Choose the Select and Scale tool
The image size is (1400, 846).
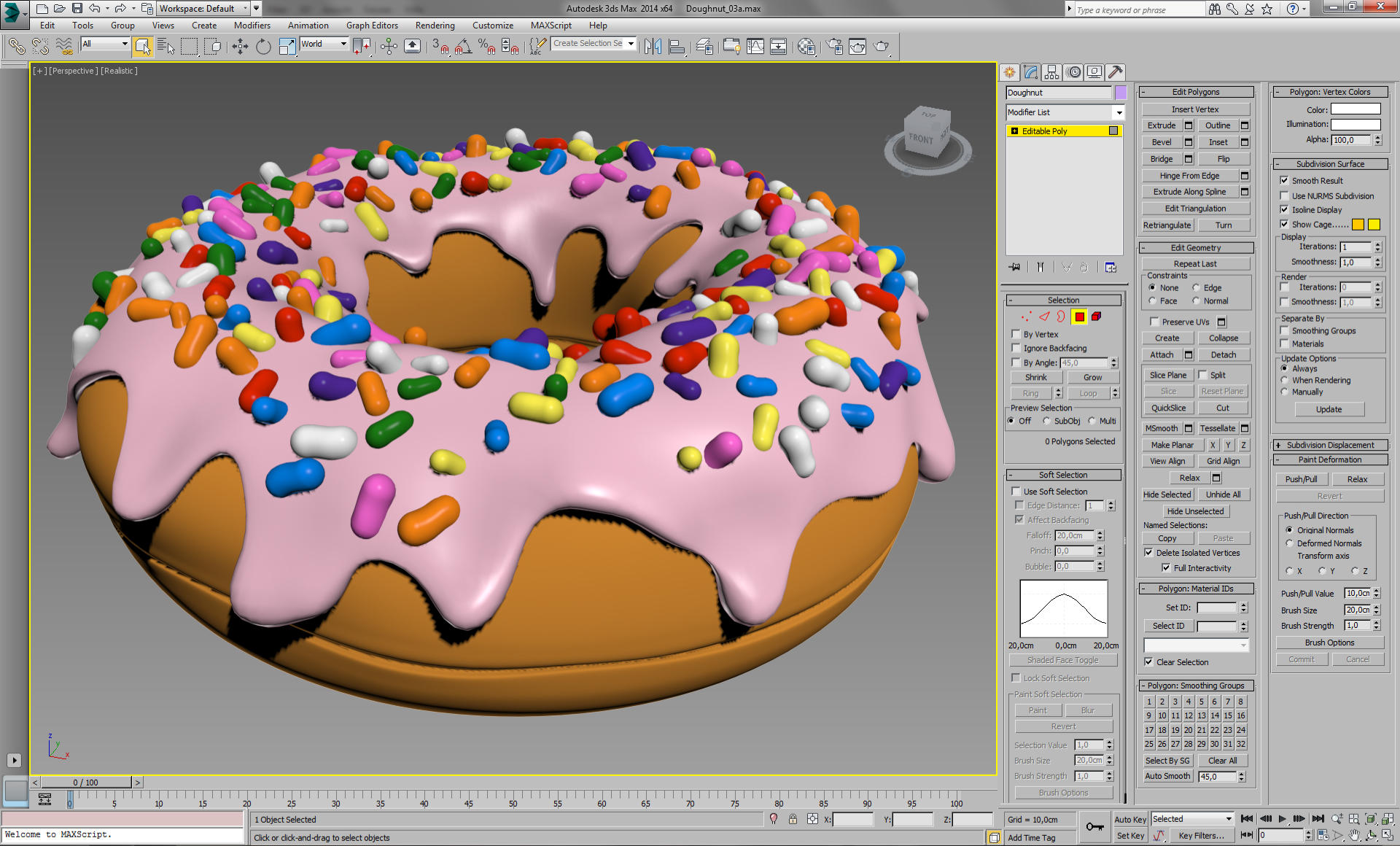pos(287,47)
